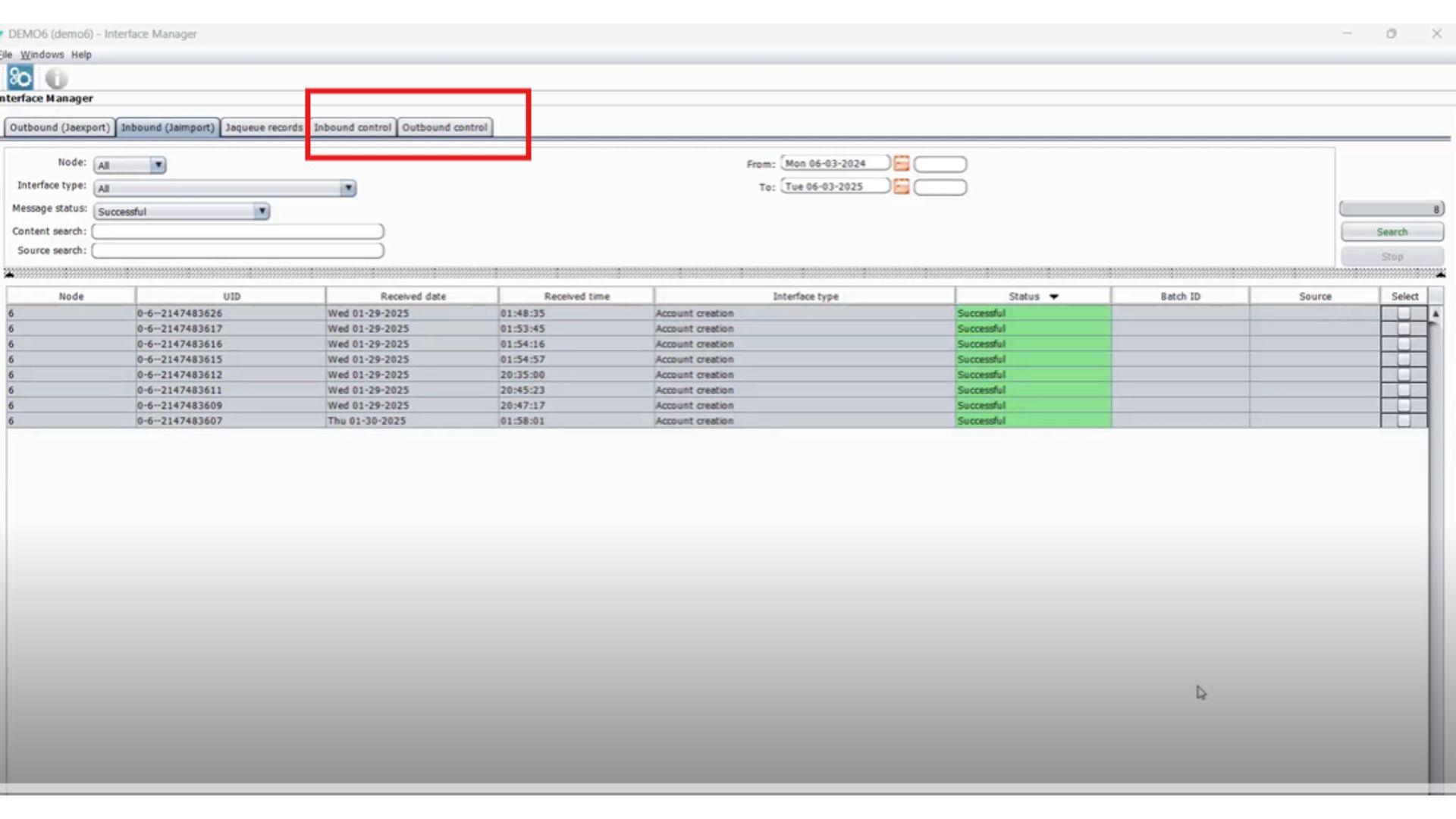Select the row with UID 0-6--2147483617
The height and width of the screenshot is (819, 1456).
coord(717,328)
